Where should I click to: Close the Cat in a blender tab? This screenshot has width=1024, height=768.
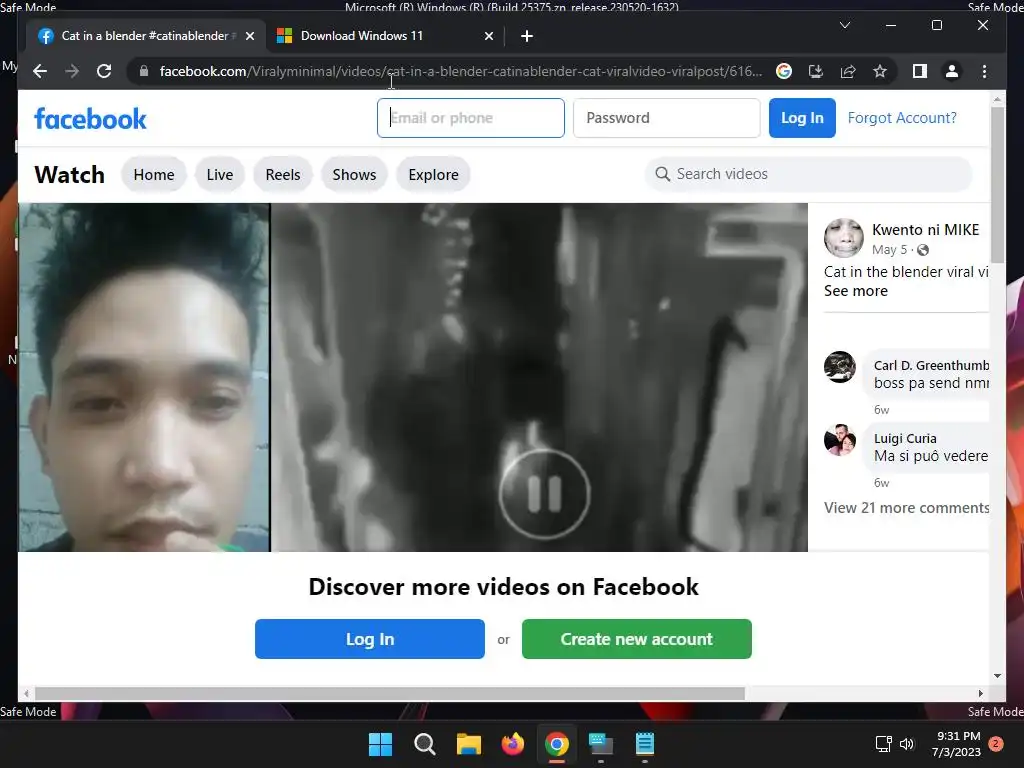pyautogui.click(x=249, y=36)
